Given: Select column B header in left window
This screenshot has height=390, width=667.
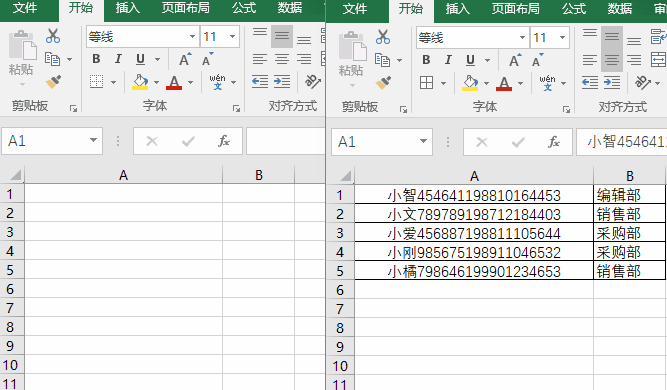Looking at the screenshot, I should (x=259, y=175).
